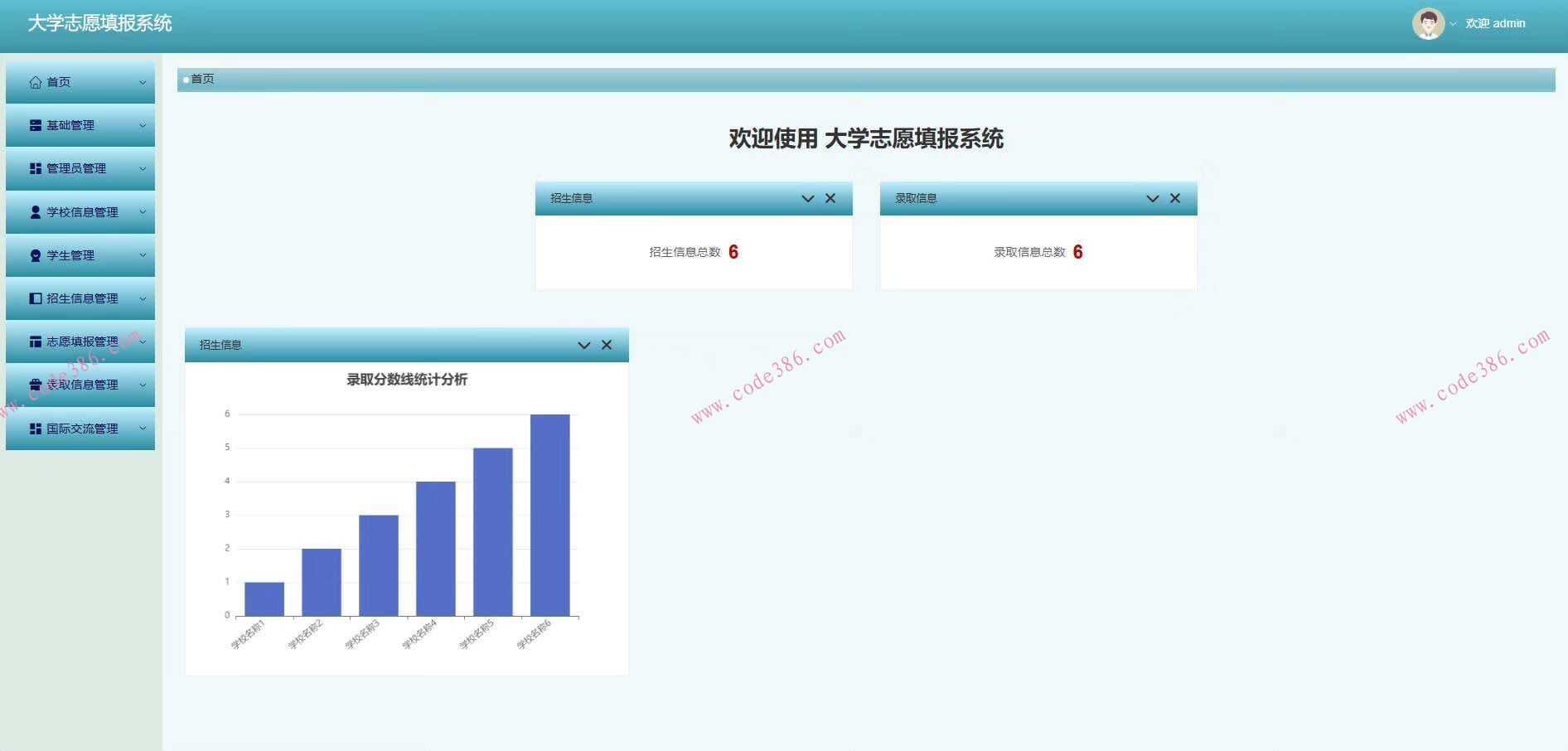Click the 大学志愿填报系统 header title
Image resolution: width=1568 pixels, height=751 pixels.
[x=100, y=23]
